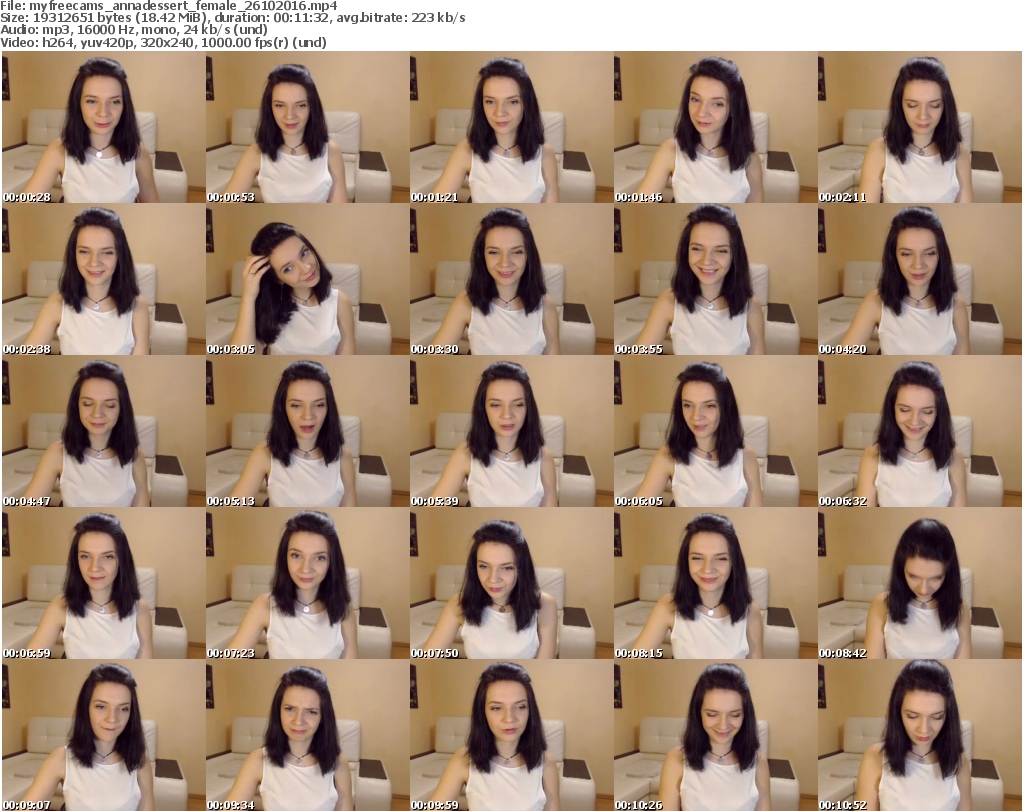This screenshot has height=811, width=1024.
Task: Choose the preview frame at 00:07:23
Action: pos(307,583)
